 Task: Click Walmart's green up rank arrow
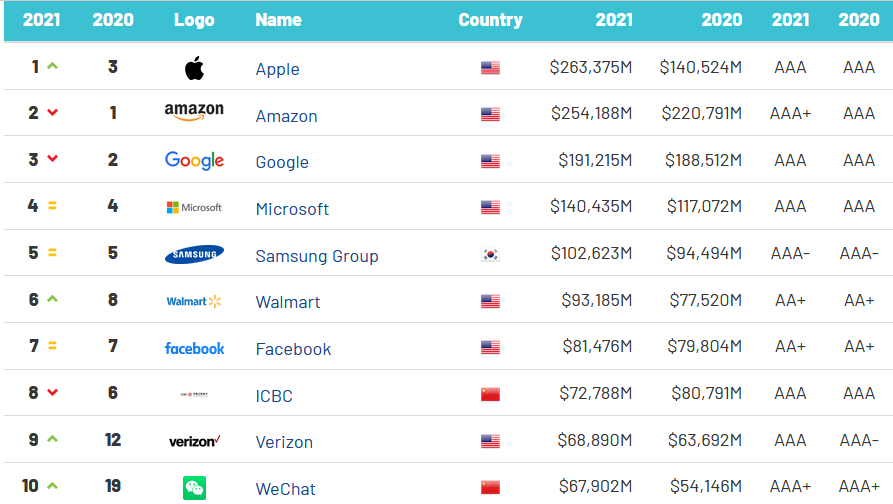point(52,300)
